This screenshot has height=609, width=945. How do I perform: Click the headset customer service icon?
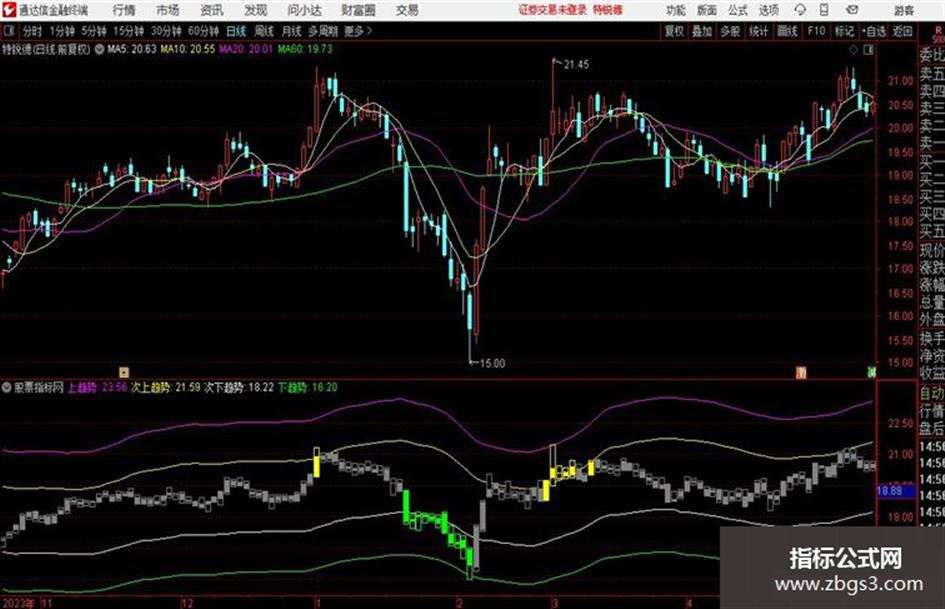[x=800, y=10]
